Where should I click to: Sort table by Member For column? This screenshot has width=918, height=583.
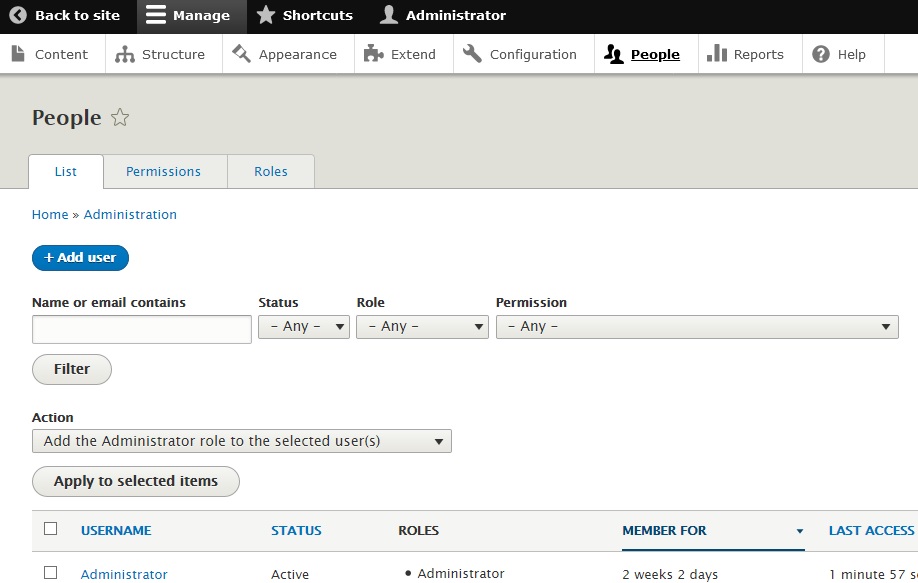pos(664,531)
